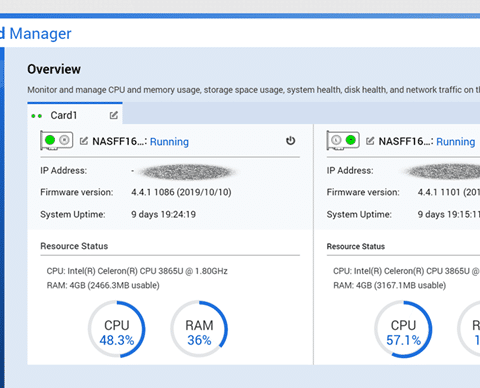
Task: Click system uptime 9 days 19:15:11
Action: [449, 214]
